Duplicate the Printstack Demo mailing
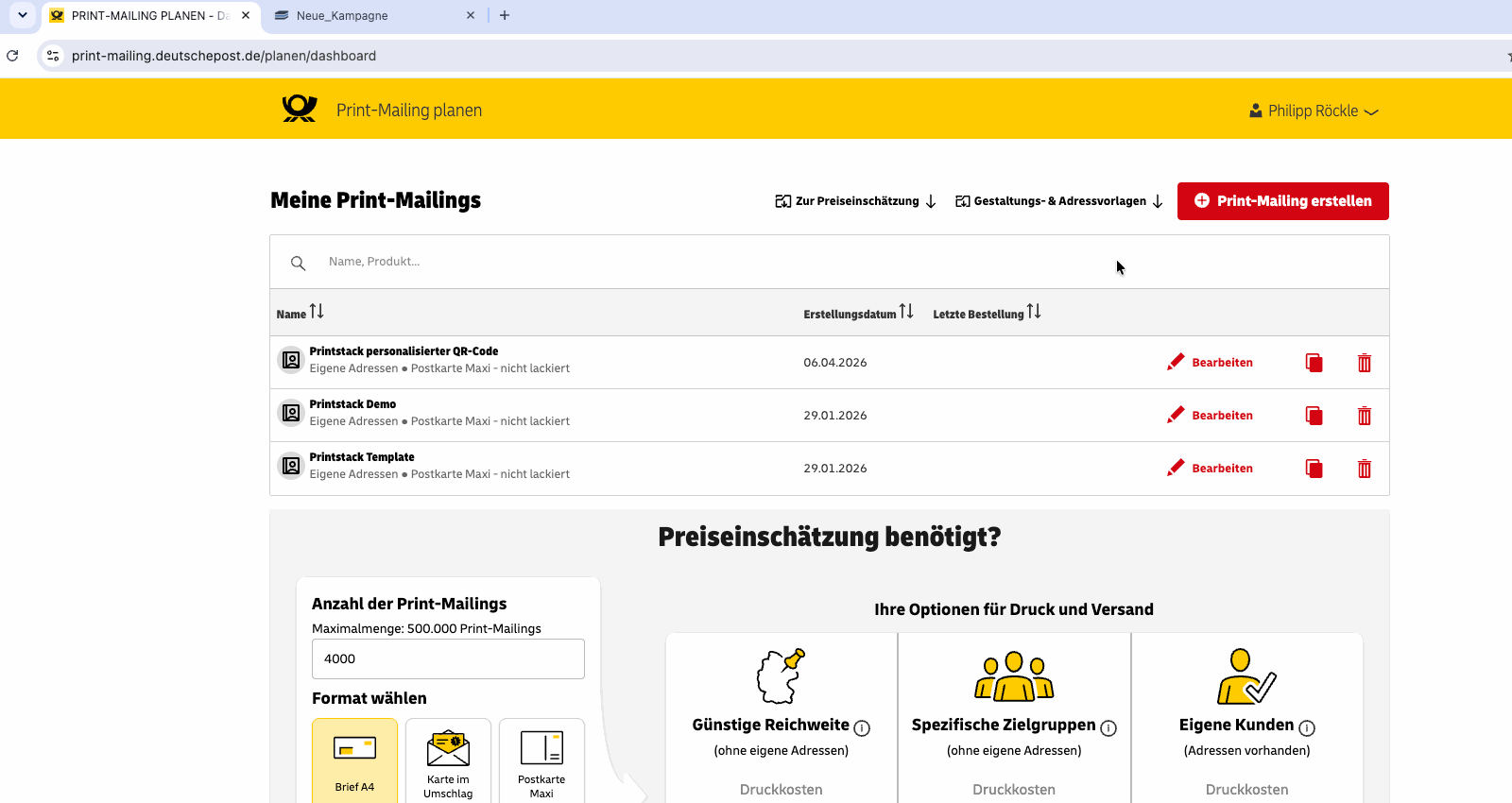This screenshot has height=803, width=1512. point(1314,416)
